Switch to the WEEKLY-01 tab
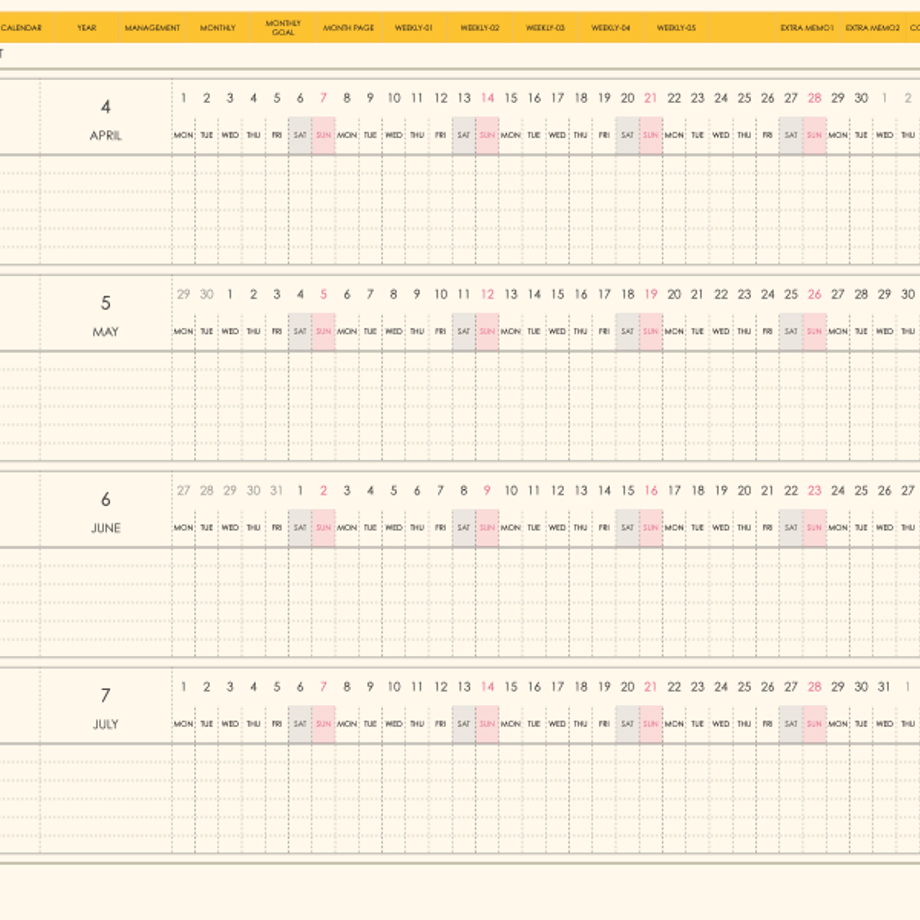Screen dimensions: 920x920 click(x=414, y=28)
